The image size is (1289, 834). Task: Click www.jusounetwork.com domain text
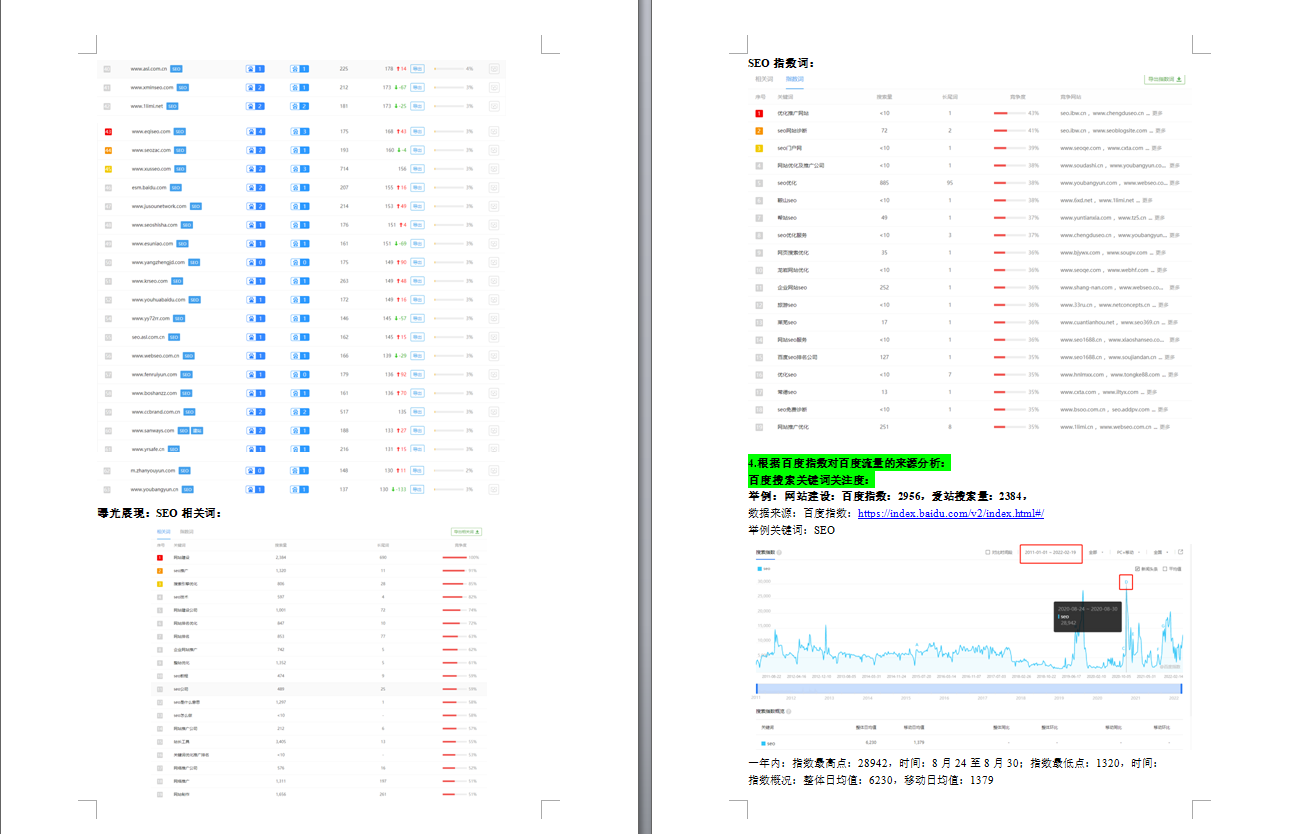coord(159,206)
